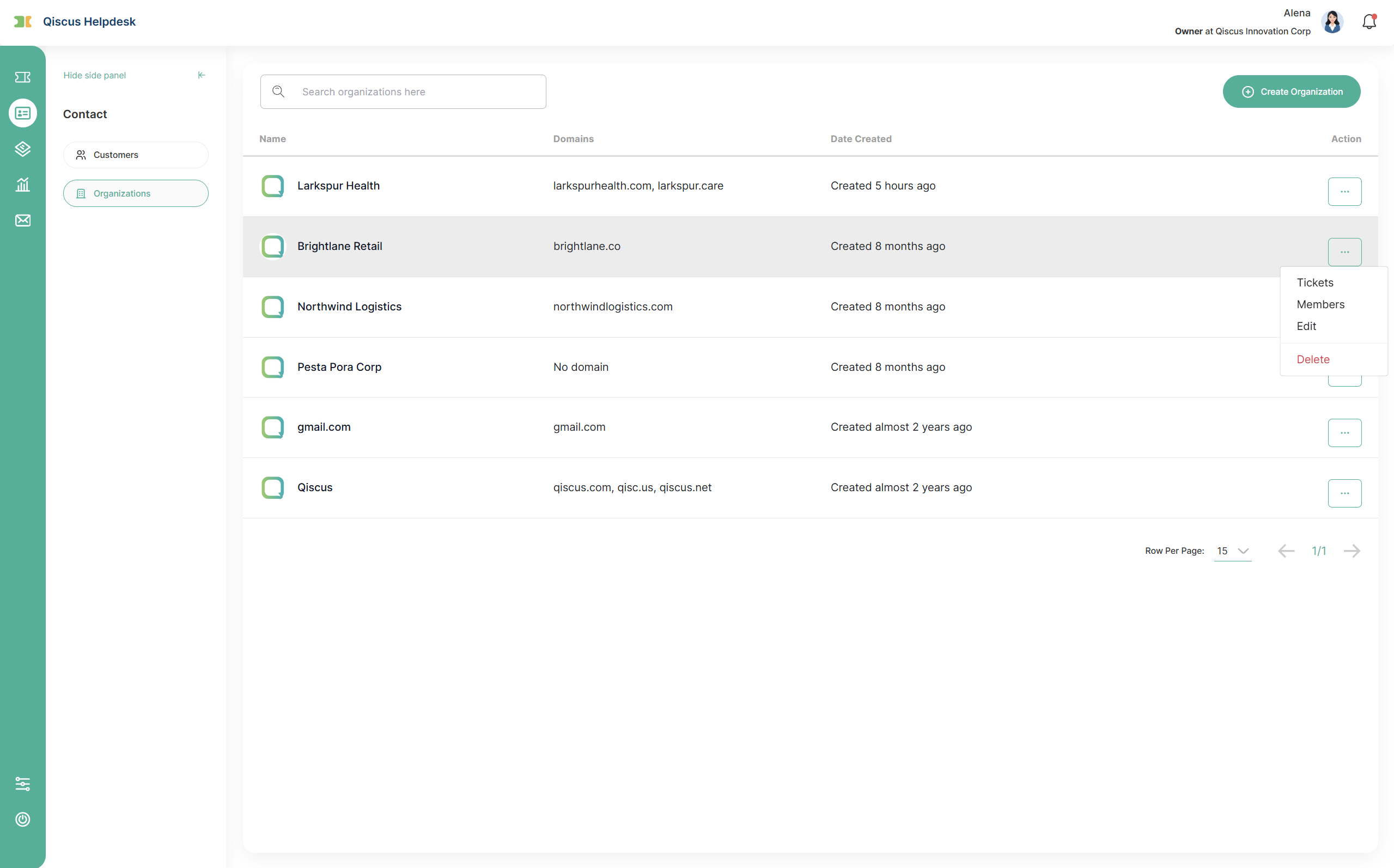Go to the previous page arrow
The height and width of the screenshot is (868, 1394).
coord(1286,551)
